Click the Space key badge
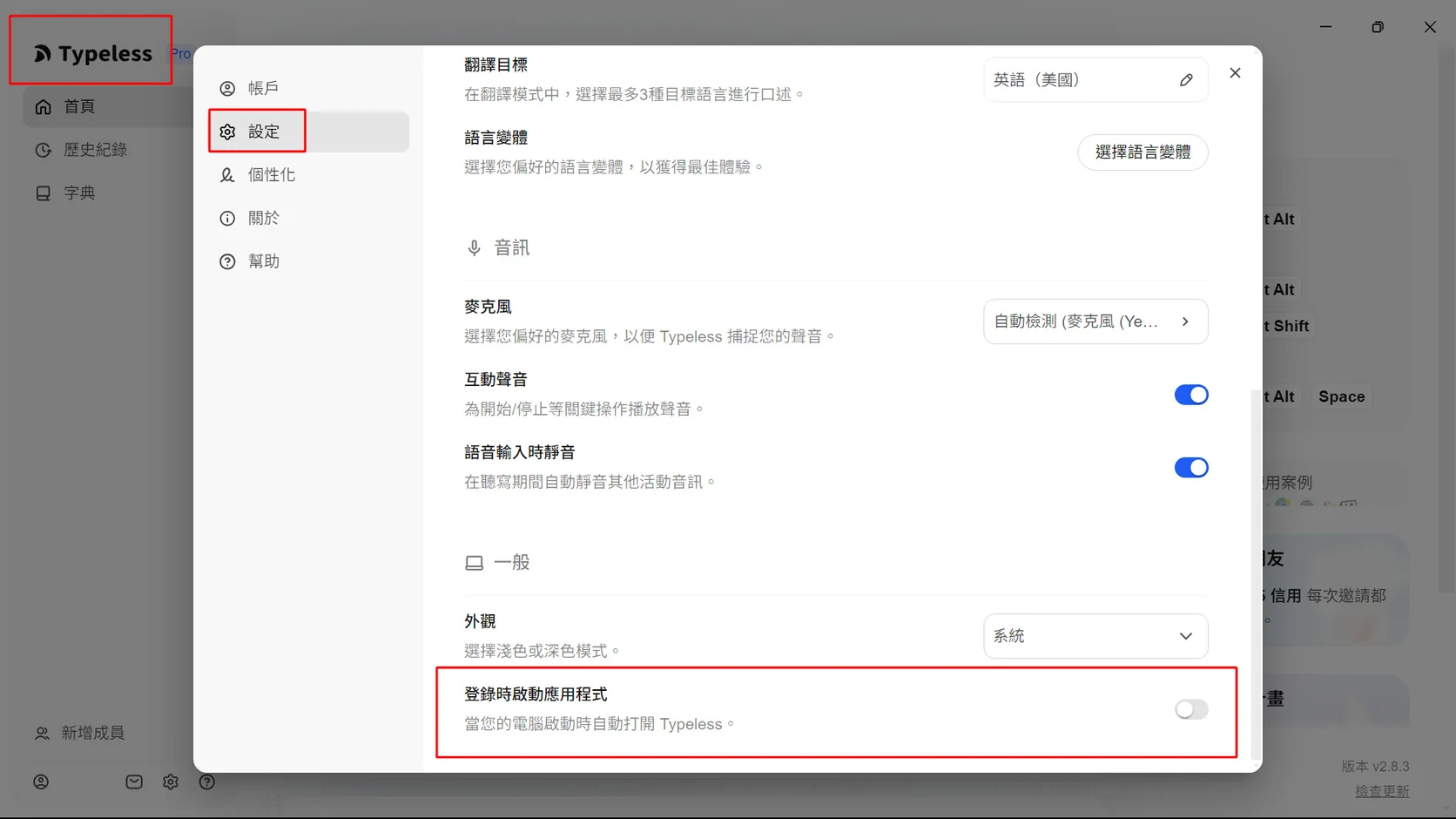The image size is (1456, 819). tap(1341, 396)
